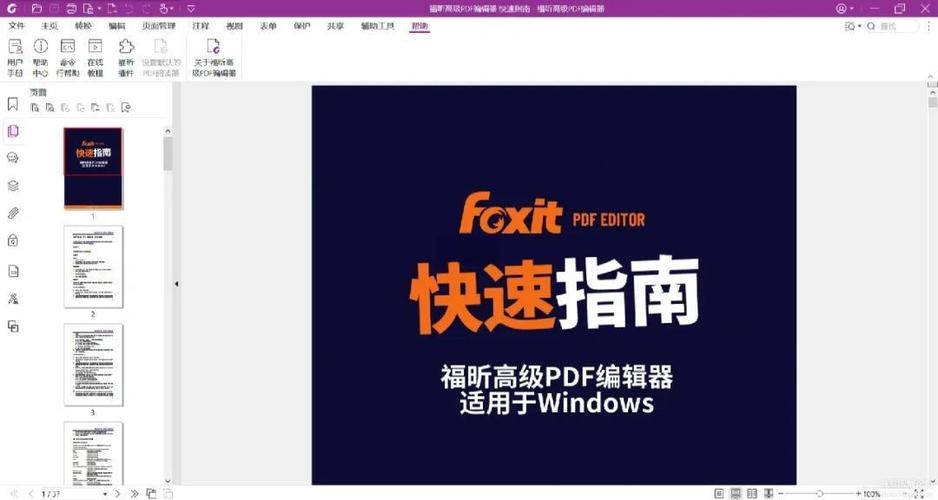Click the Save icon in quick access toolbar
Screen dimensions: 938x500
click(x=54, y=8)
